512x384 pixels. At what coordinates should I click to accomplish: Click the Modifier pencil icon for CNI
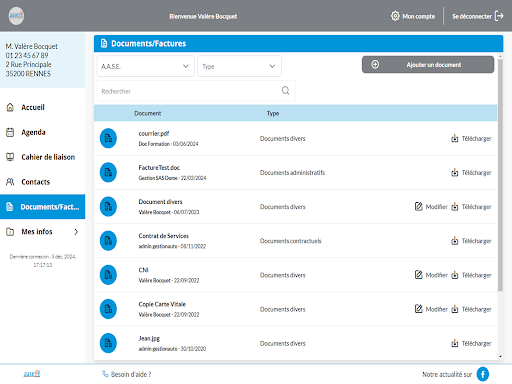point(418,275)
